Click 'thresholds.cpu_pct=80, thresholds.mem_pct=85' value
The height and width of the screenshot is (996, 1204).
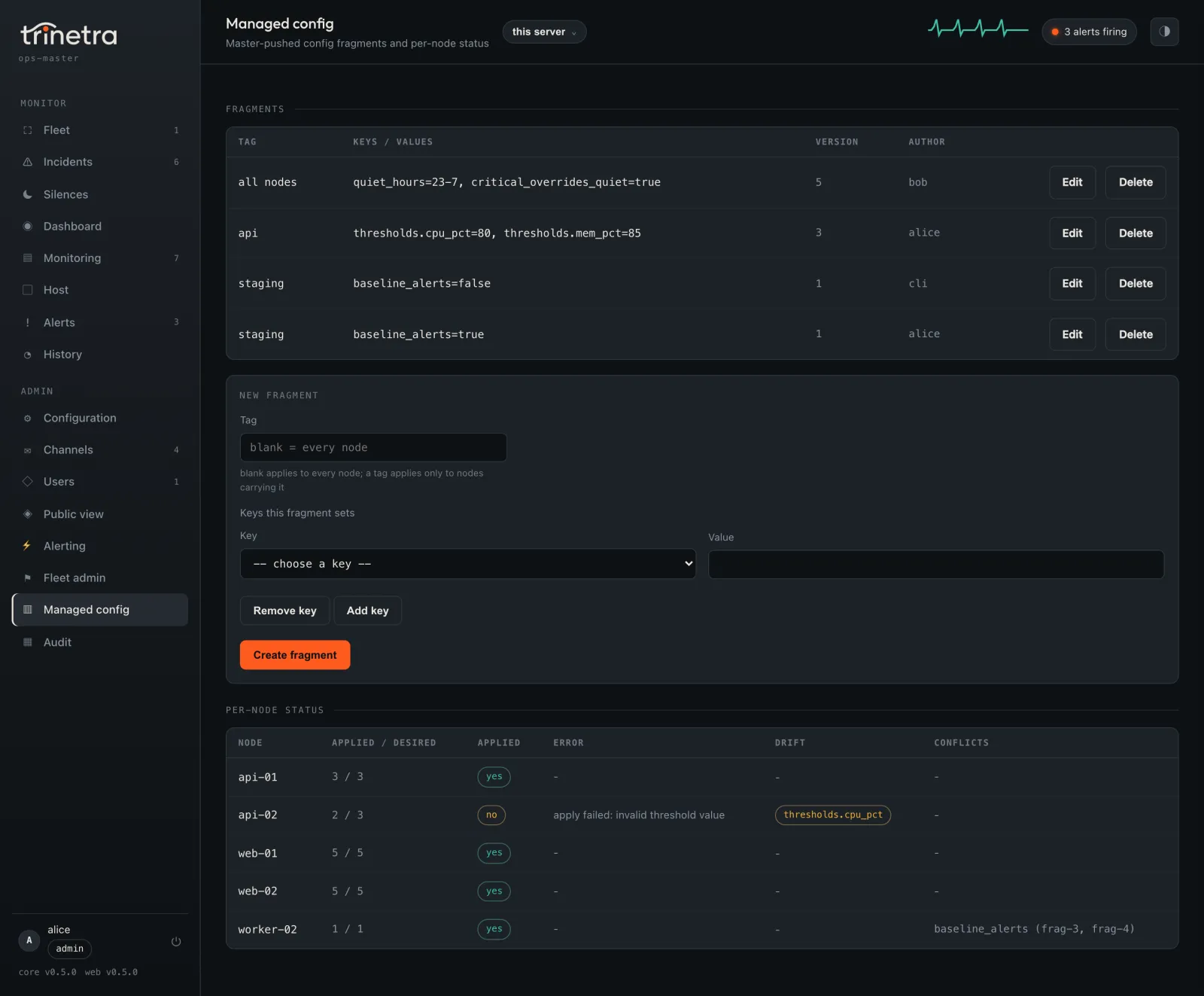click(497, 233)
